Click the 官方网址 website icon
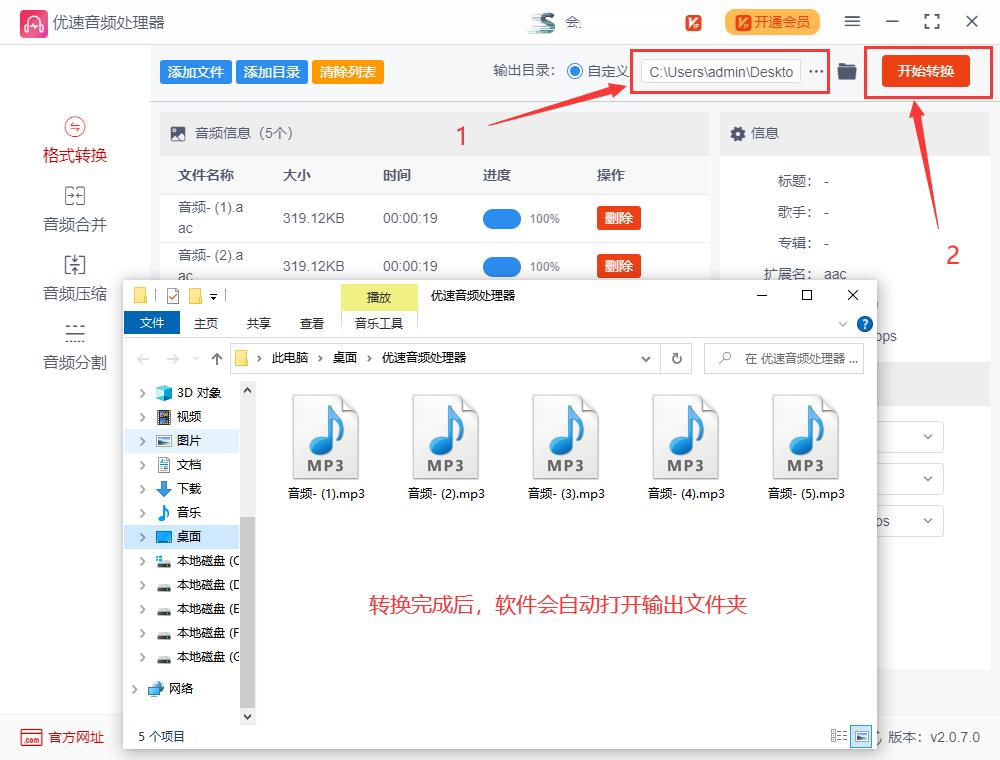Image resolution: width=1000 pixels, height=760 pixels. (31, 738)
